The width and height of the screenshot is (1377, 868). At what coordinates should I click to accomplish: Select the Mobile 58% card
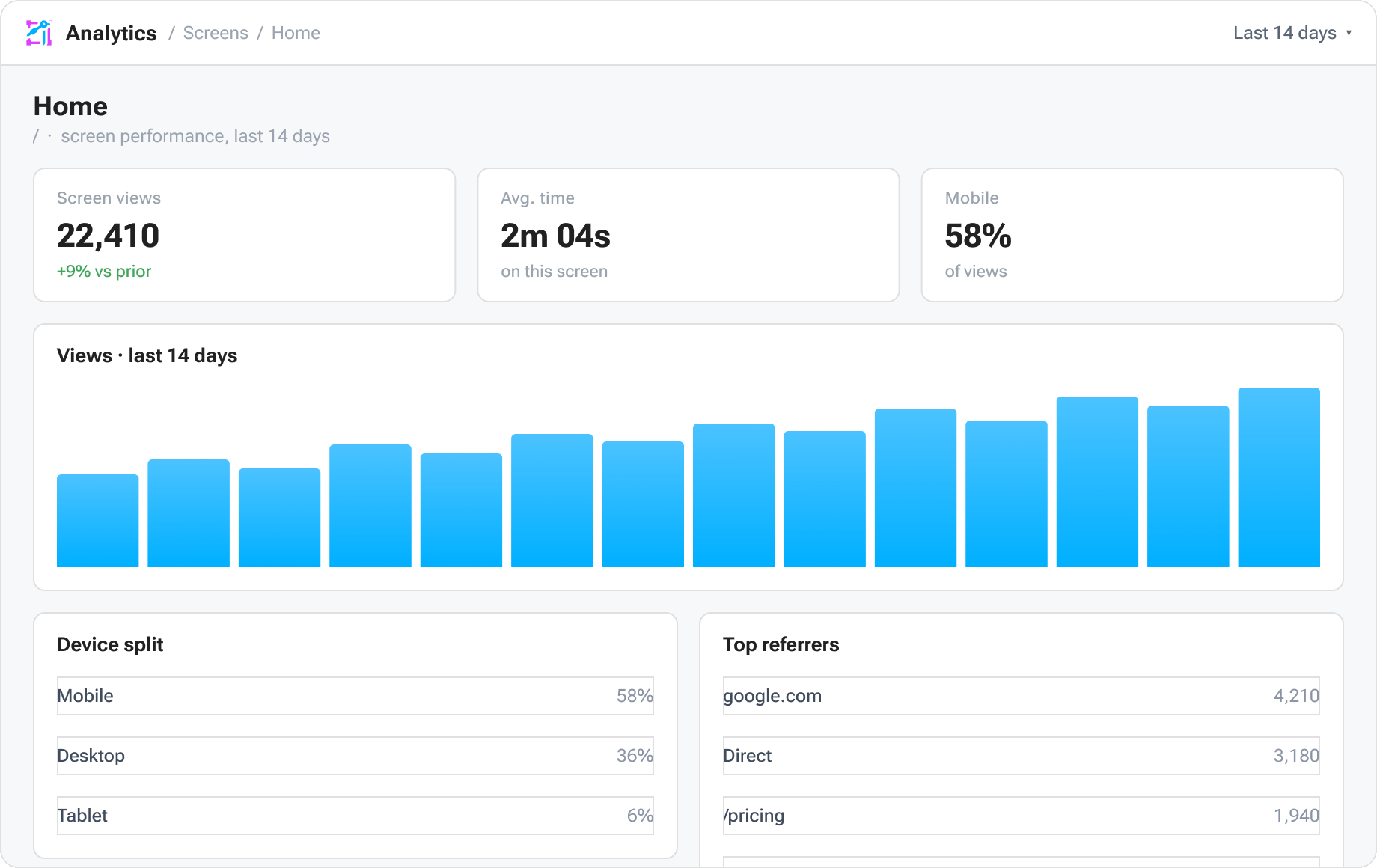[x=1132, y=235]
